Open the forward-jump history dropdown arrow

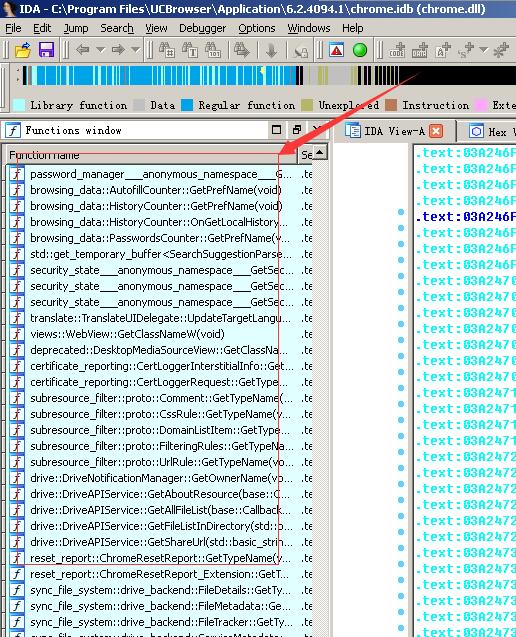(135, 50)
